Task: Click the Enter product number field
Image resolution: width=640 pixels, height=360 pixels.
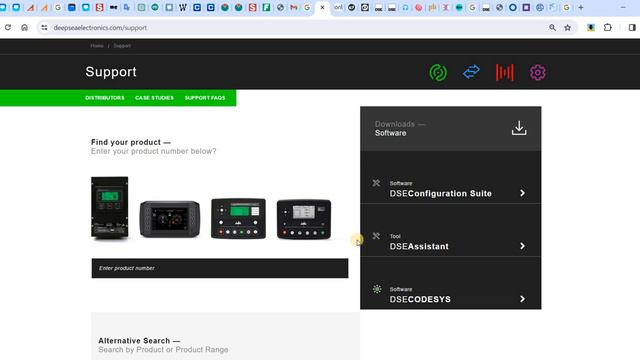Action: click(x=220, y=268)
